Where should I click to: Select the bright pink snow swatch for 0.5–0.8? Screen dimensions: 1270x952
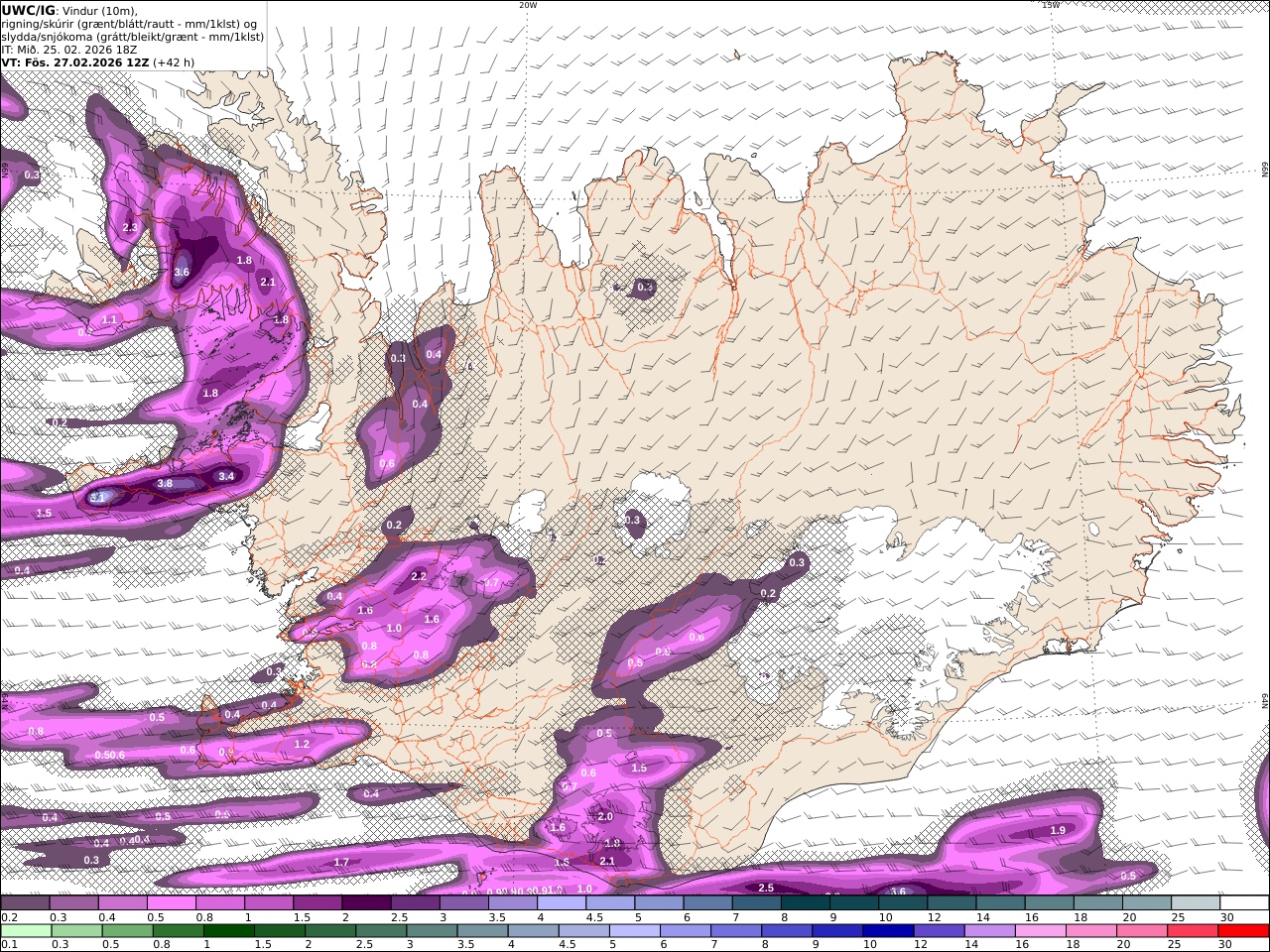pyautogui.click(x=172, y=903)
